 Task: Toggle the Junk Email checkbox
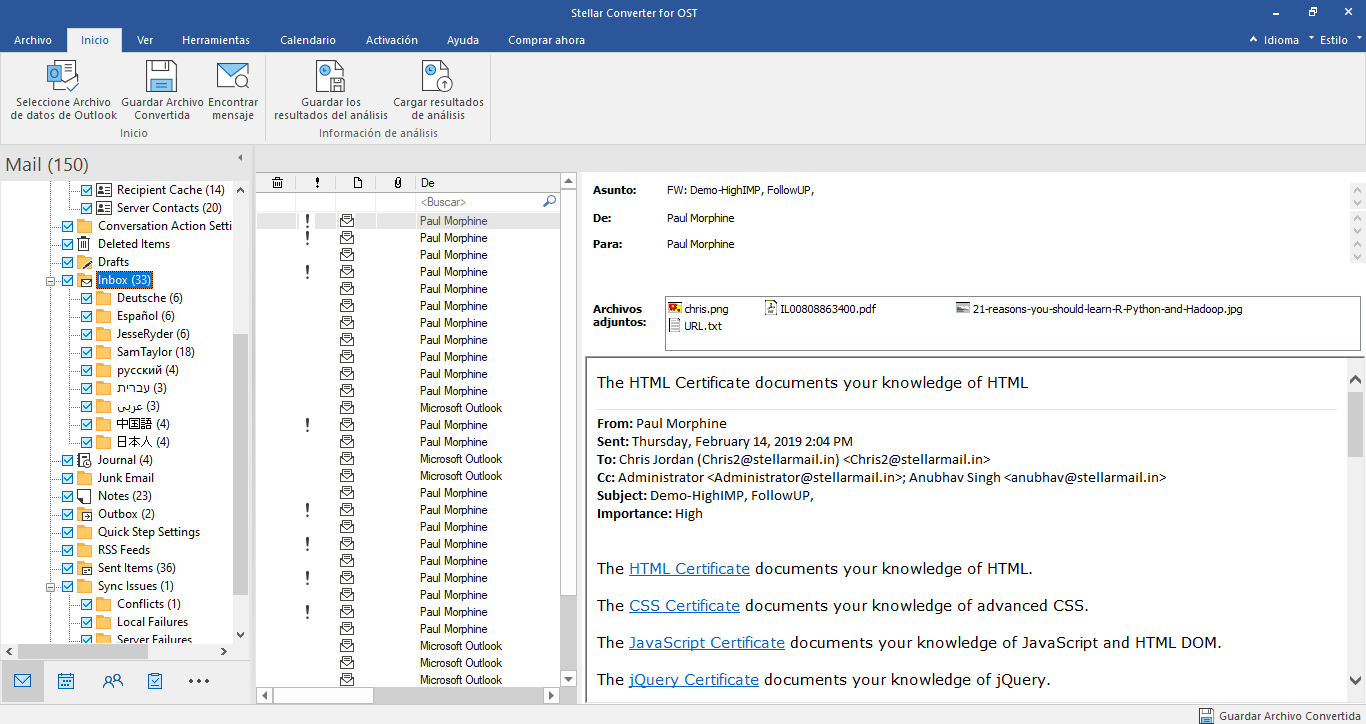pos(67,478)
